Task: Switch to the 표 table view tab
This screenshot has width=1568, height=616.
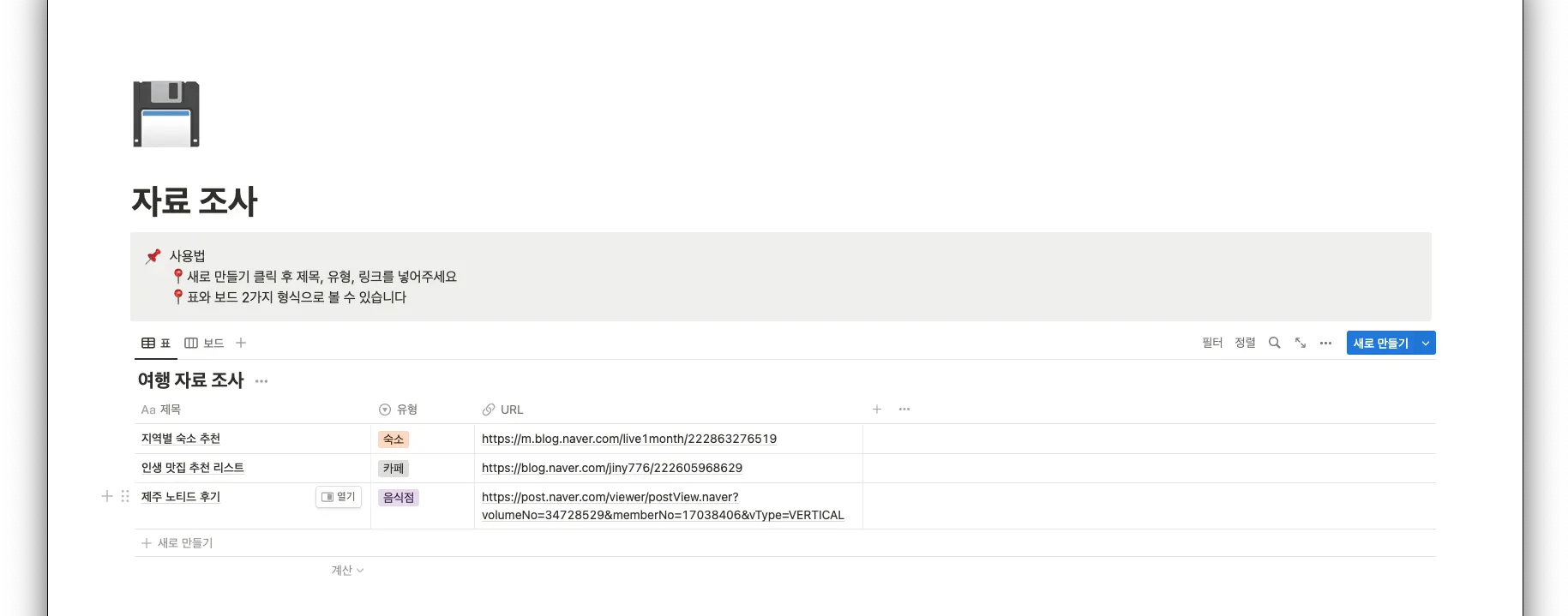Action: 156,343
